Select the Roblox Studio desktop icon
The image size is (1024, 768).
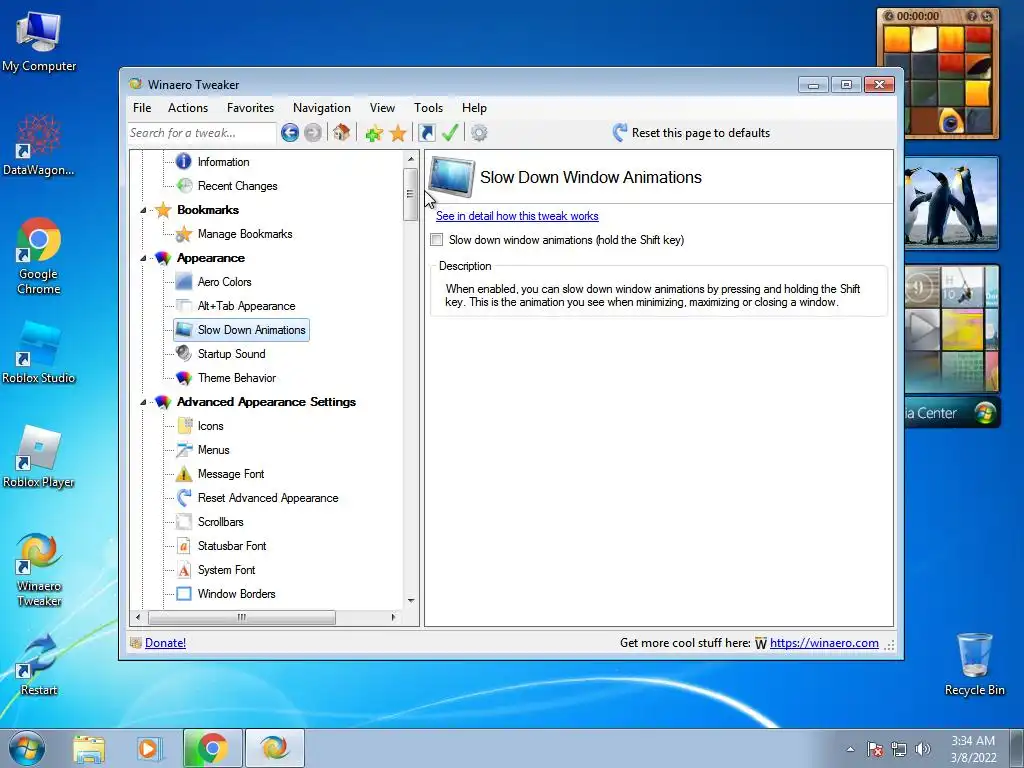(39, 353)
